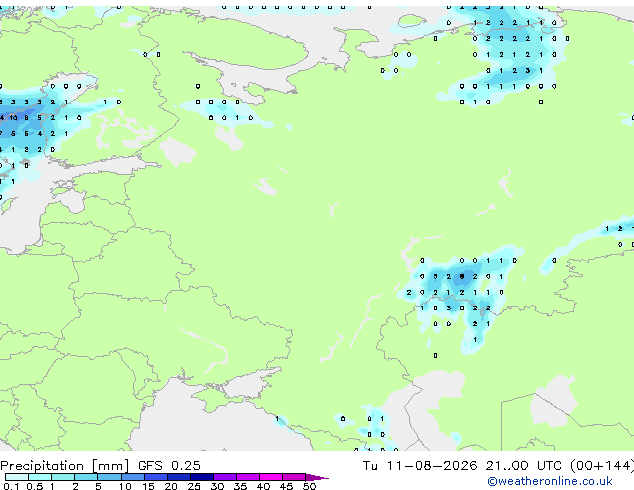Open the weatheronline.co.uk link
634x490 pixels.
click(550, 481)
